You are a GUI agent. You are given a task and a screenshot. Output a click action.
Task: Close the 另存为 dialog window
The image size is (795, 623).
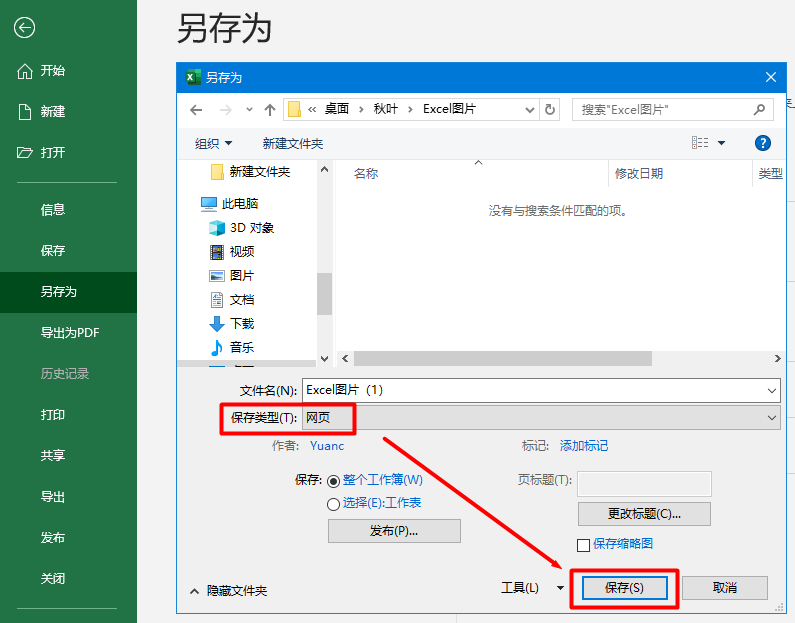coord(771,78)
